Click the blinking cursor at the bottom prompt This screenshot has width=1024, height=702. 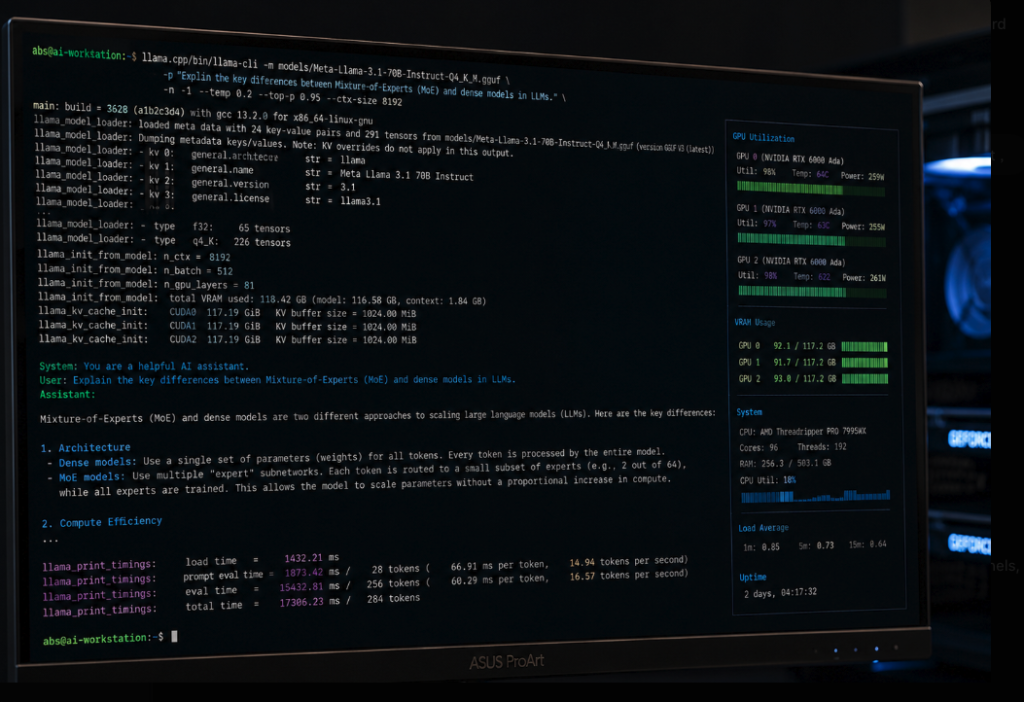[174, 637]
